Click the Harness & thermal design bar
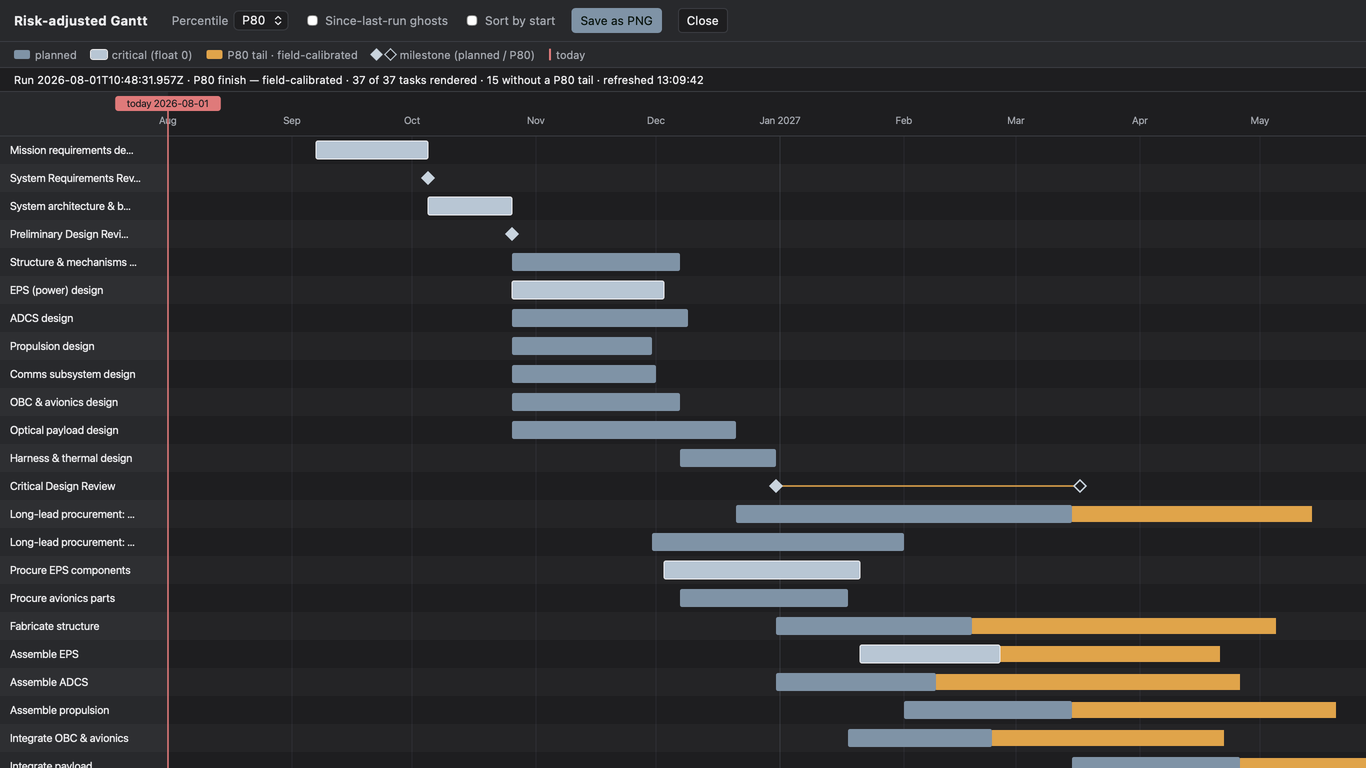1366x768 pixels. [728, 458]
